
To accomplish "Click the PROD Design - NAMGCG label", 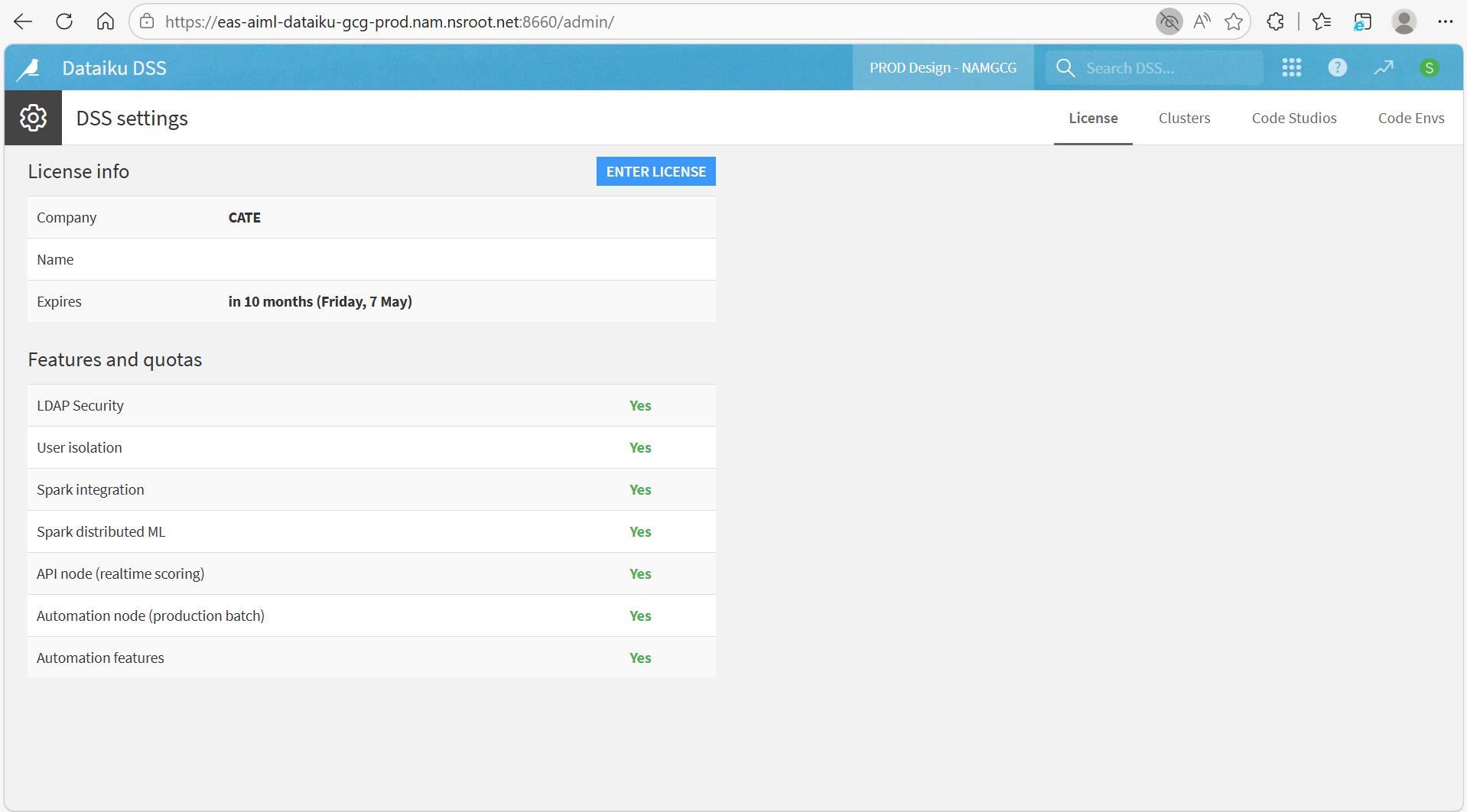I will pos(943,68).
